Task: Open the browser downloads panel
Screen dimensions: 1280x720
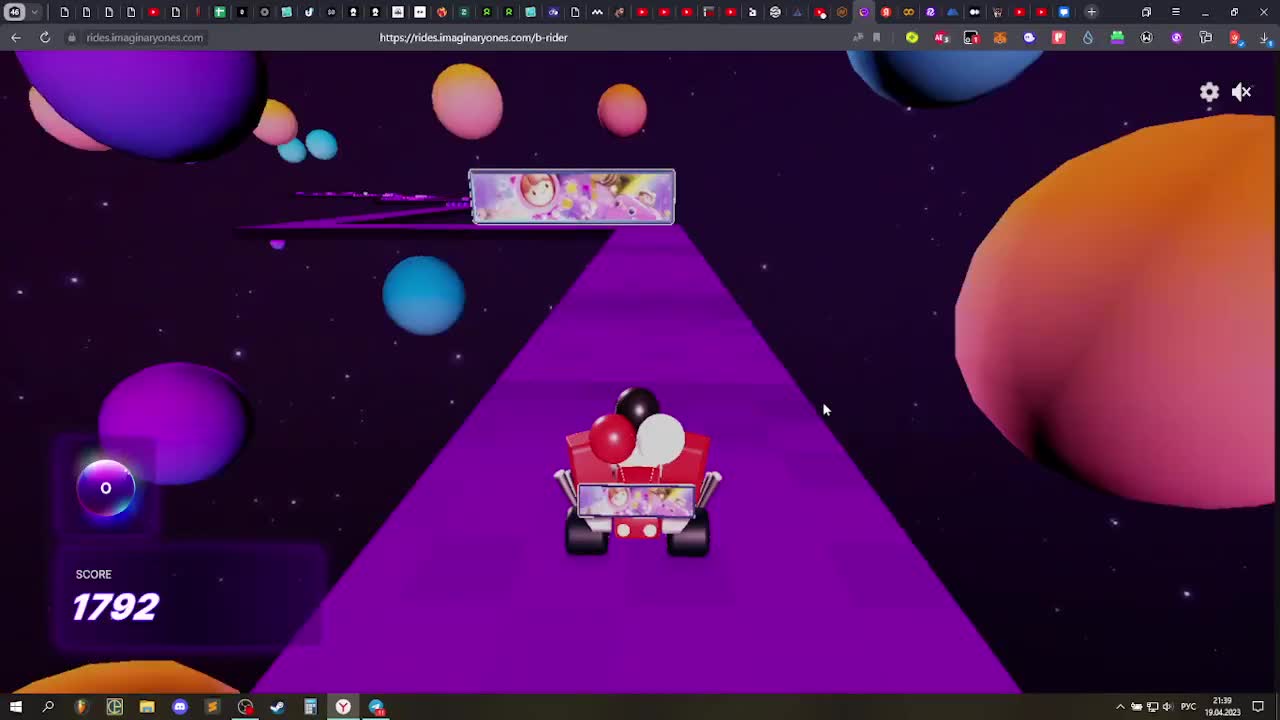Action: (1264, 37)
